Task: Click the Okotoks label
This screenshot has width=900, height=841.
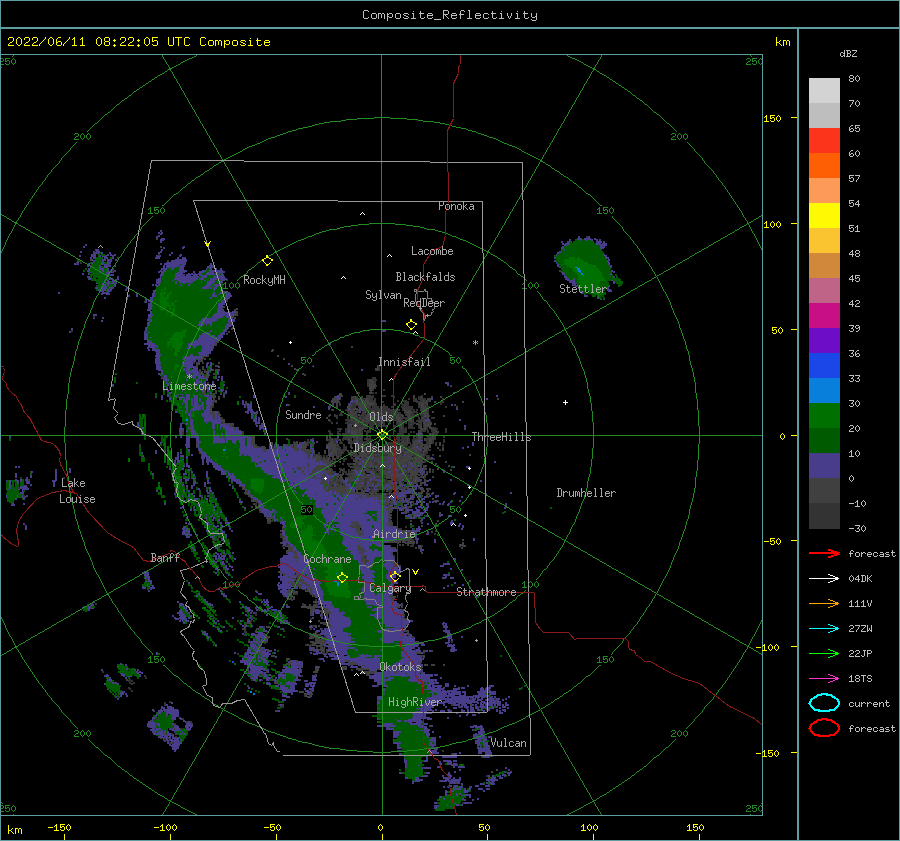Action: tap(400, 667)
